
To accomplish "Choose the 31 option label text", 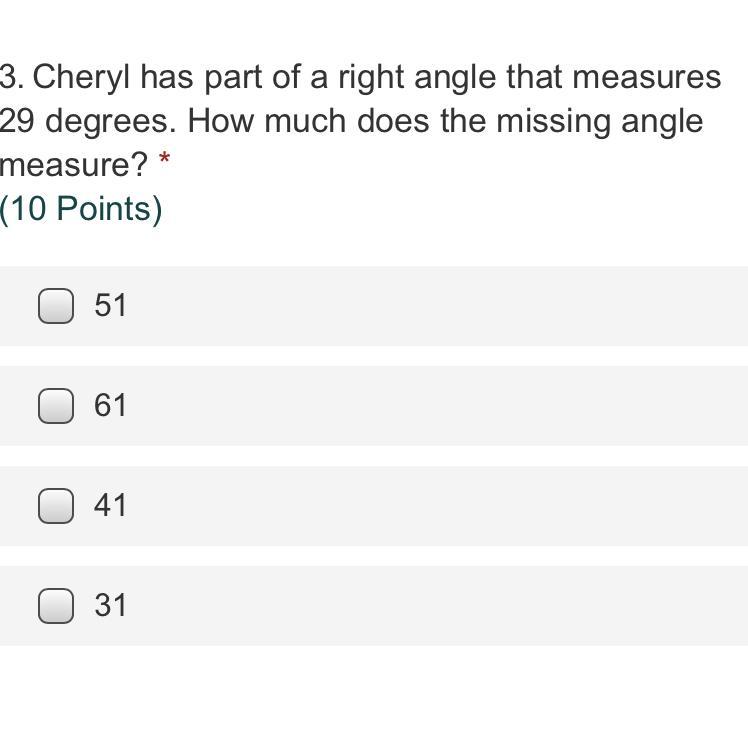I will click(111, 606).
